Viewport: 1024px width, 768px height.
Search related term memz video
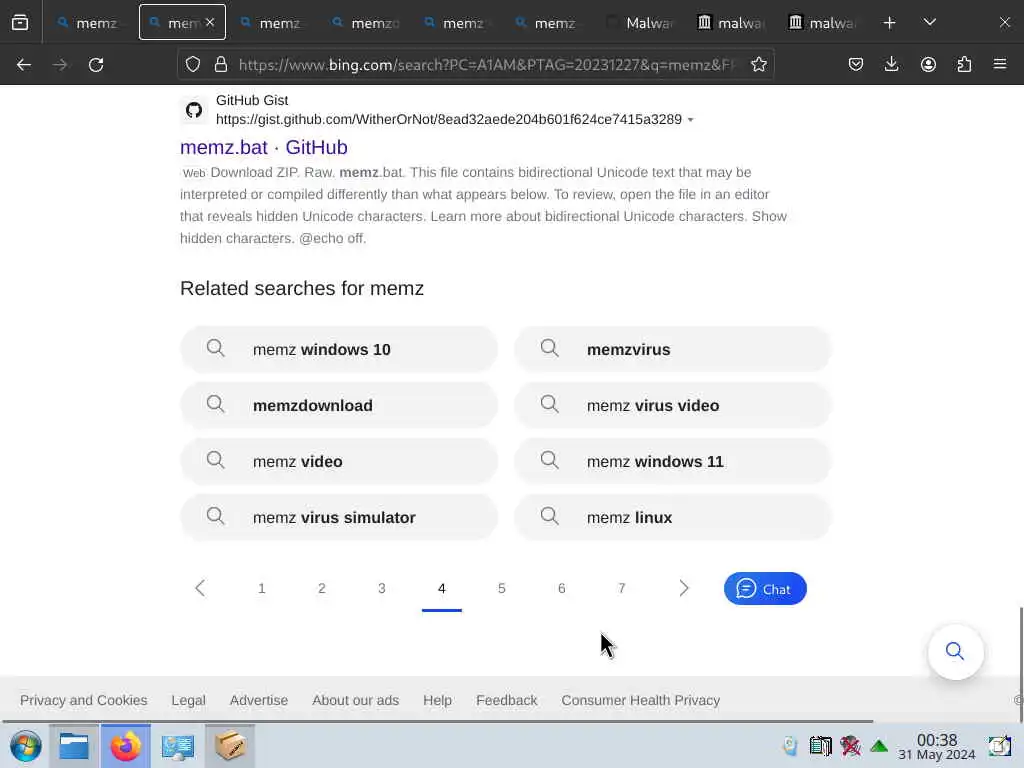tap(339, 462)
